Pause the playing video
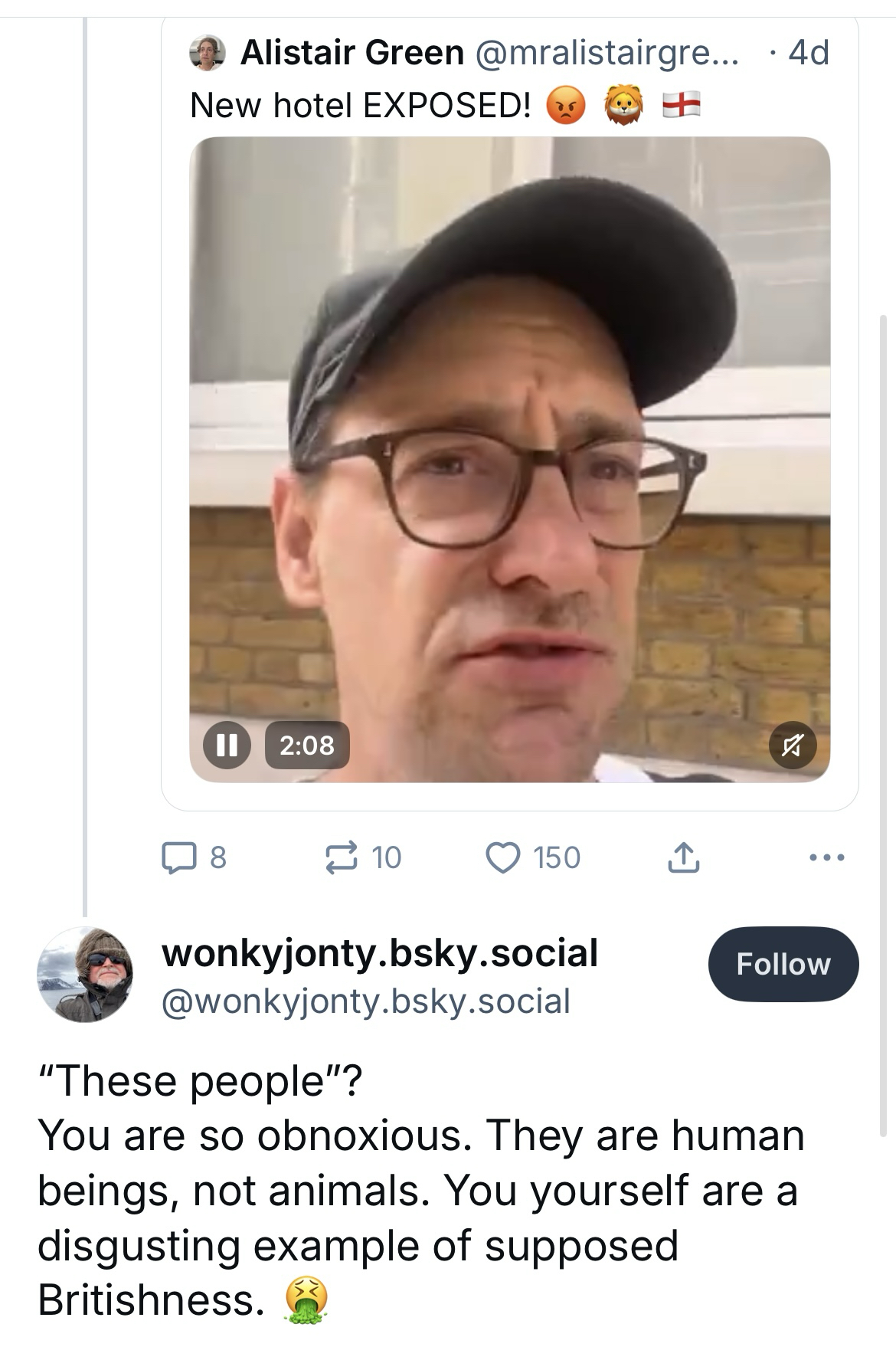Viewport: 896px width, 1347px height. (227, 745)
